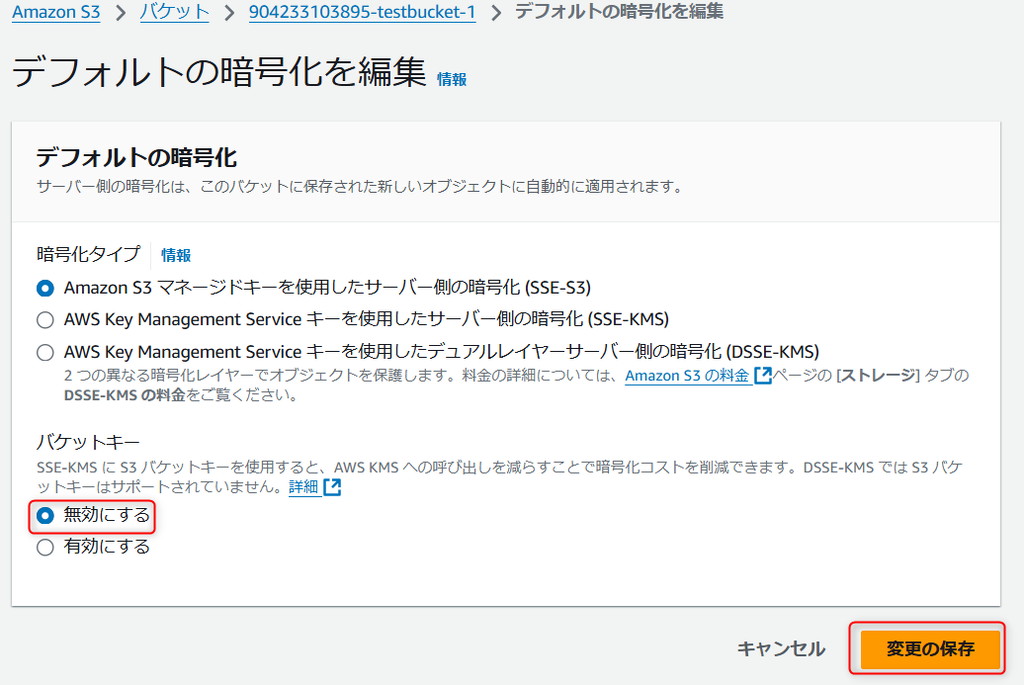Select the DSSE-KMS dual-layer encryption radio
Viewport: 1024px width, 685px height.
[45, 353]
